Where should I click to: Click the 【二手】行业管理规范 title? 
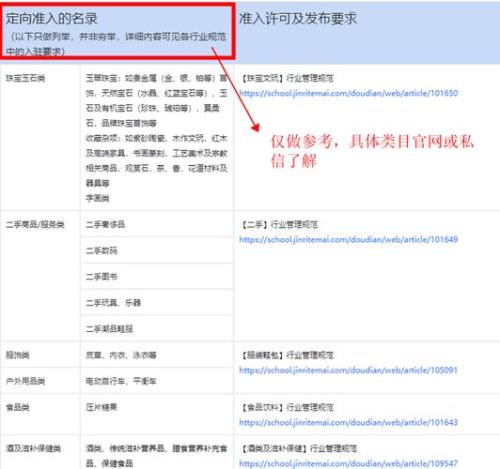[x=279, y=225]
